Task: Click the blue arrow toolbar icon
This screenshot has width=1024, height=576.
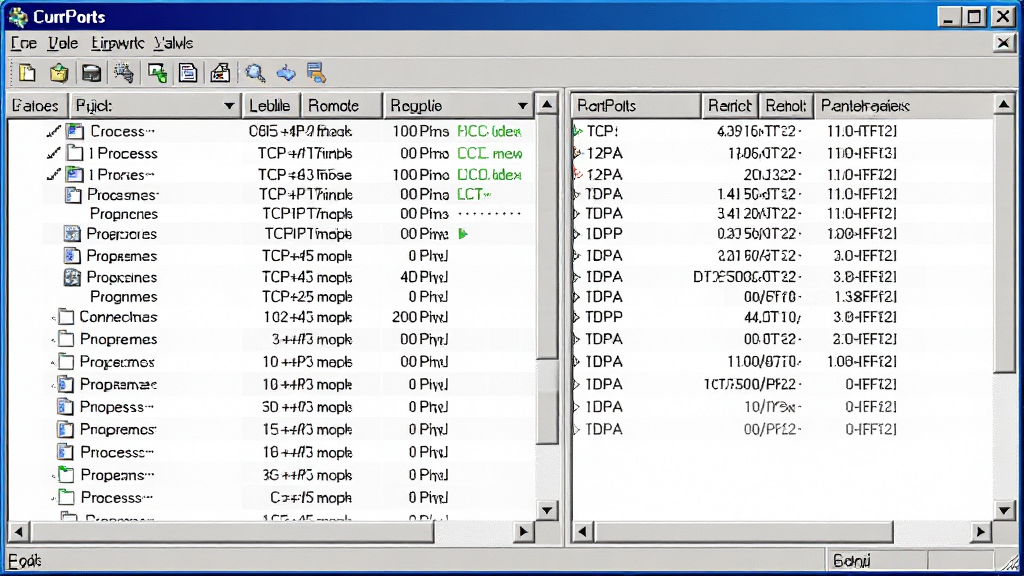Action: [x=285, y=73]
